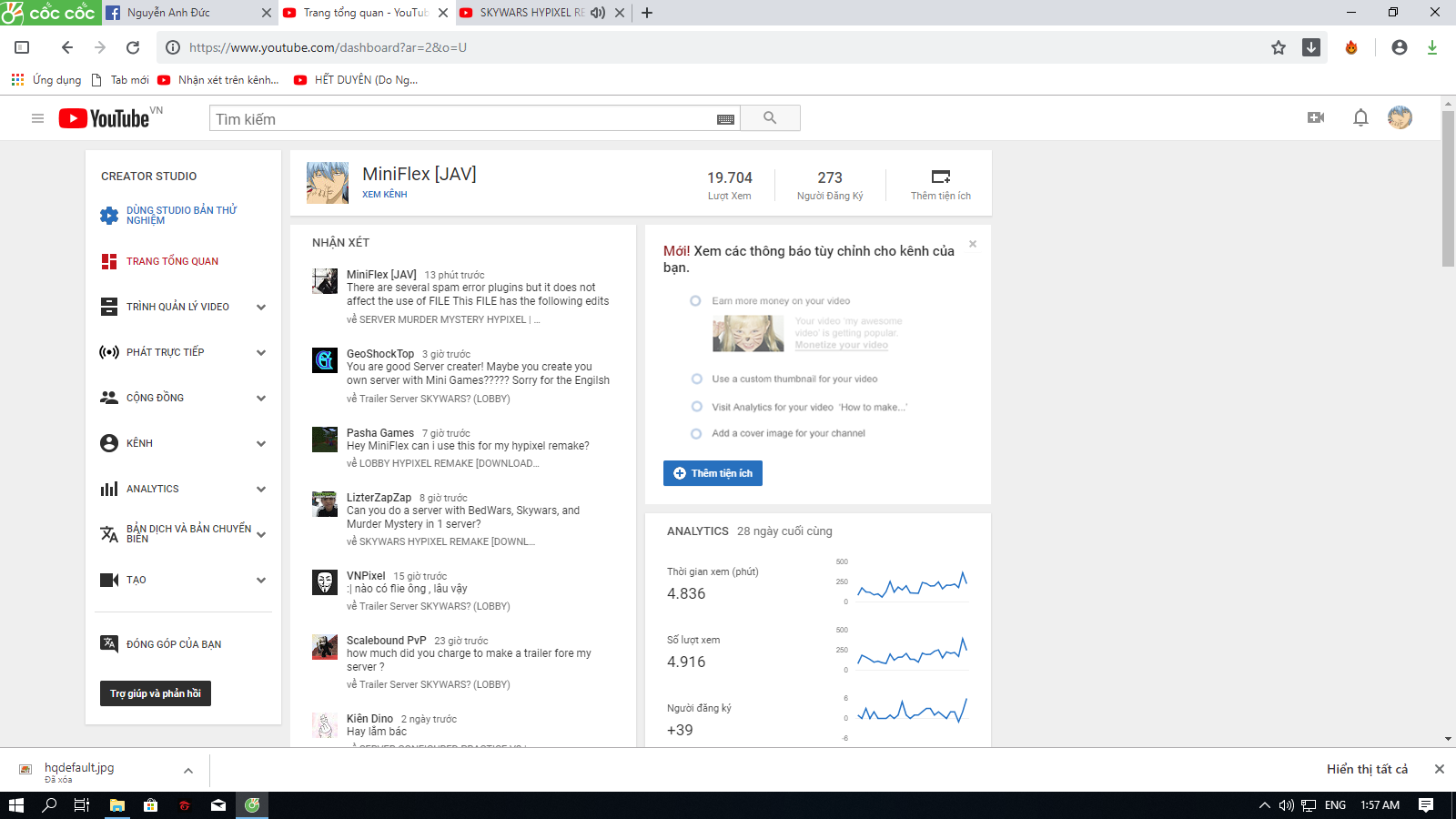Image resolution: width=1456 pixels, height=819 pixels.
Task: Open the upload video camera icon
Action: tap(1315, 117)
